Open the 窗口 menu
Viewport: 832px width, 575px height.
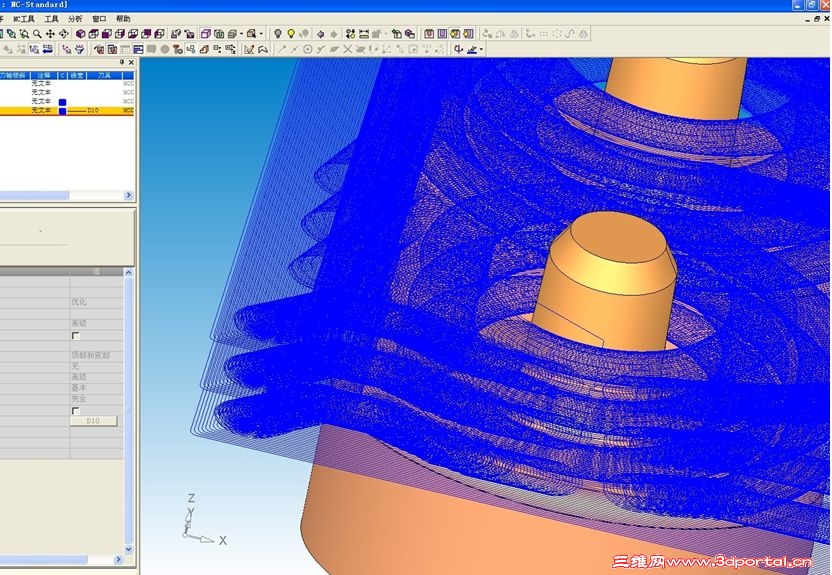[x=99, y=19]
